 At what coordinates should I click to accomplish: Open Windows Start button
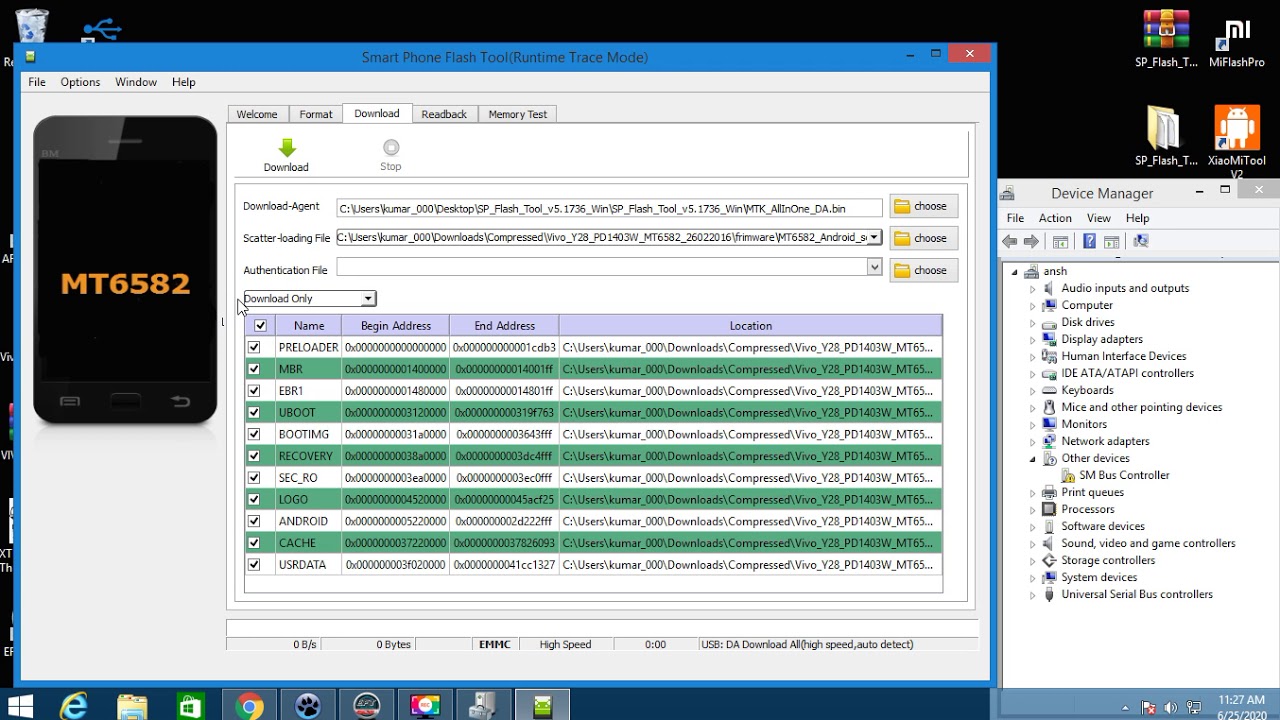(x=20, y=706)
